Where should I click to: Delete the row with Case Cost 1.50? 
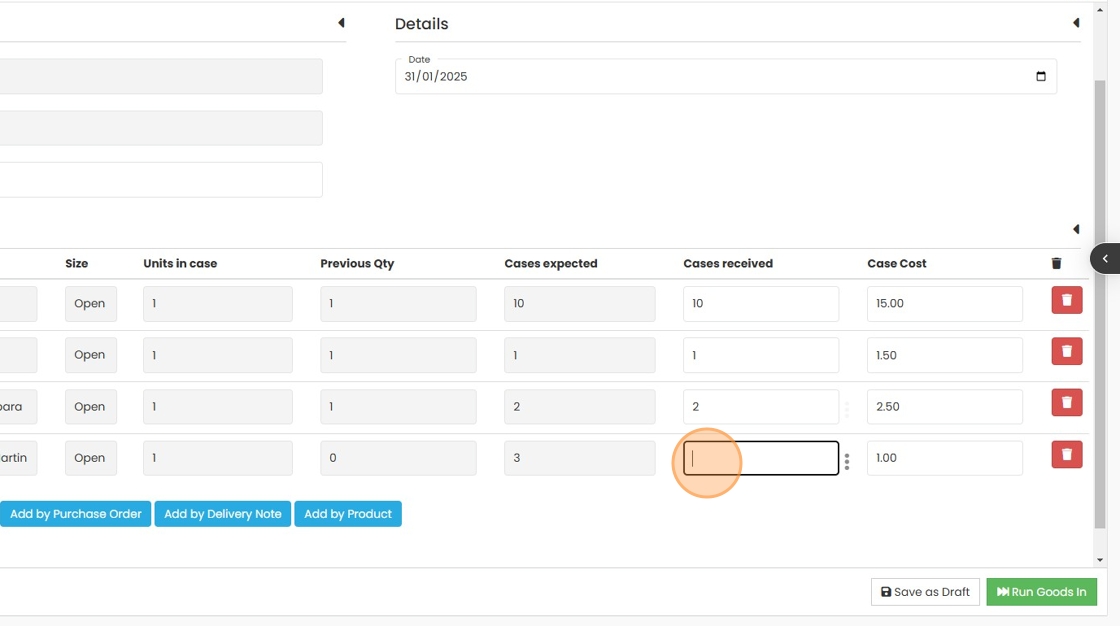(1066, 352)
